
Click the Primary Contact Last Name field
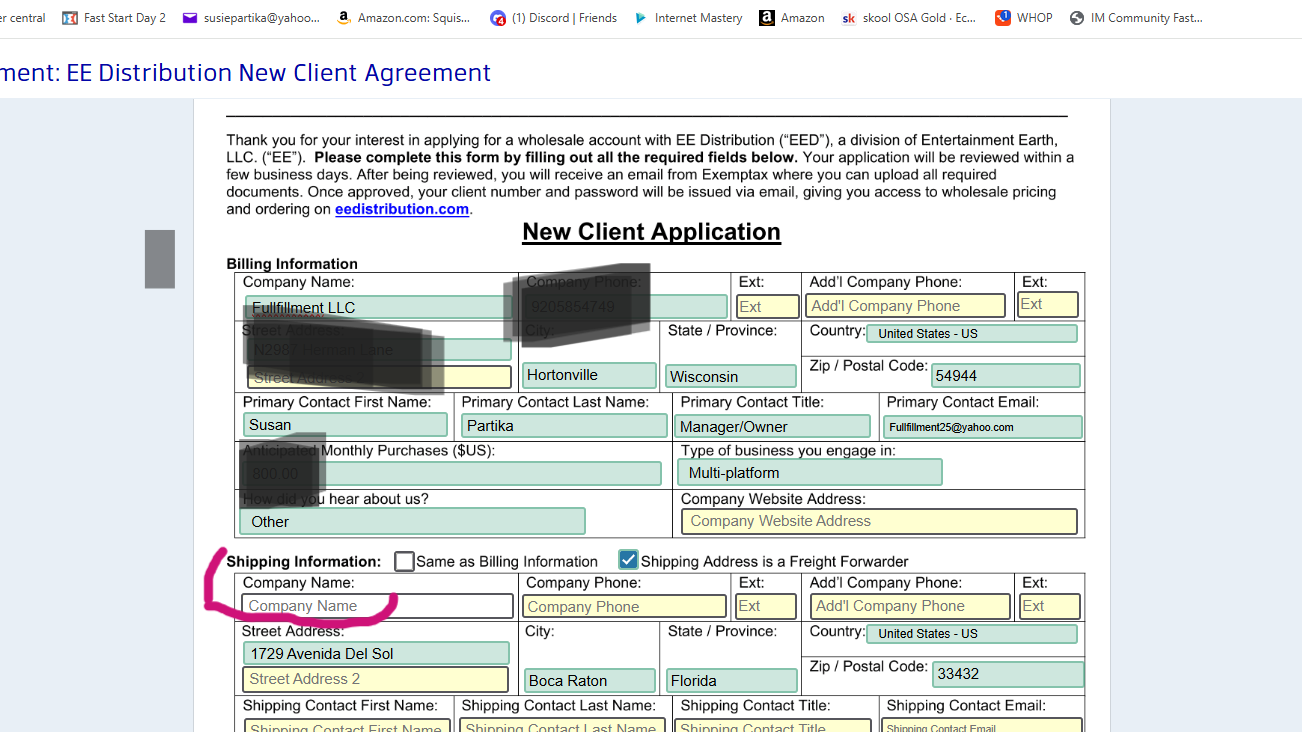point(564,425)
